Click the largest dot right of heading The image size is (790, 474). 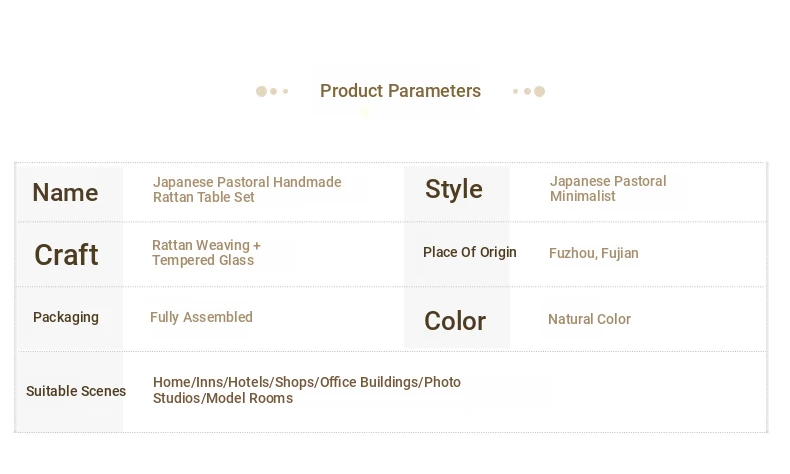540,91
